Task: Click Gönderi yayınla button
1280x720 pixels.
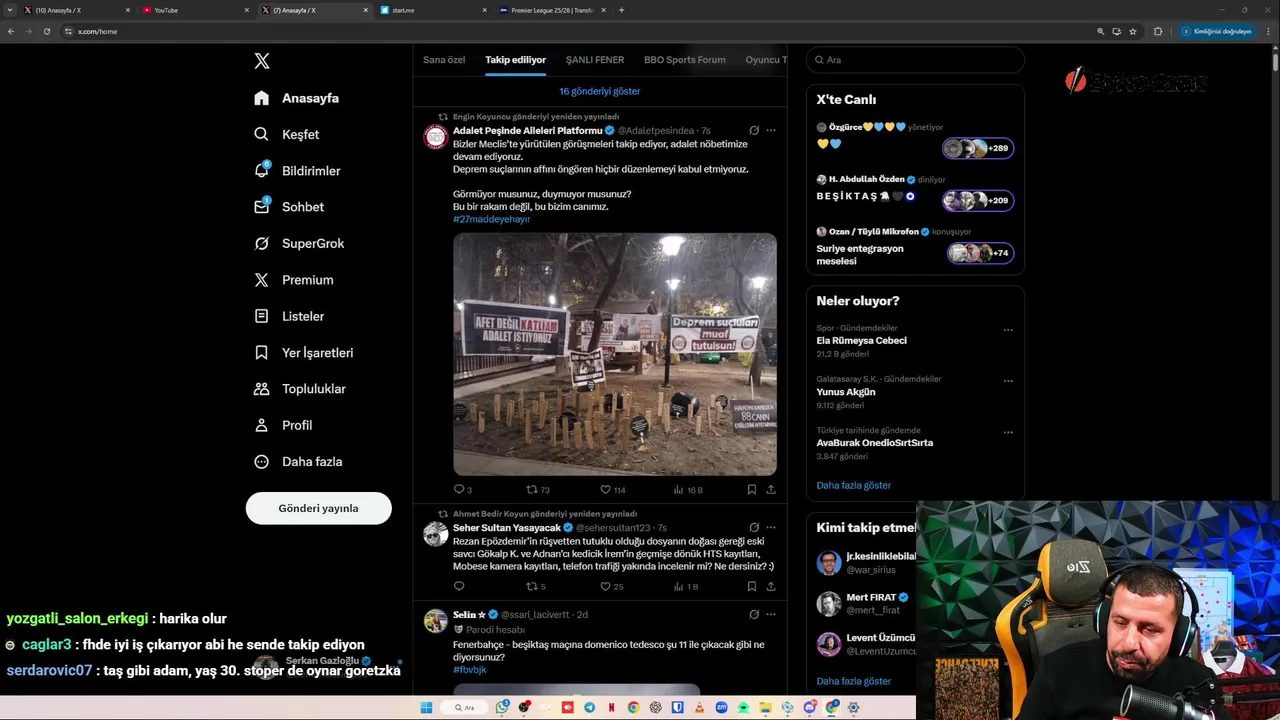Action: (x=318, y=508)
